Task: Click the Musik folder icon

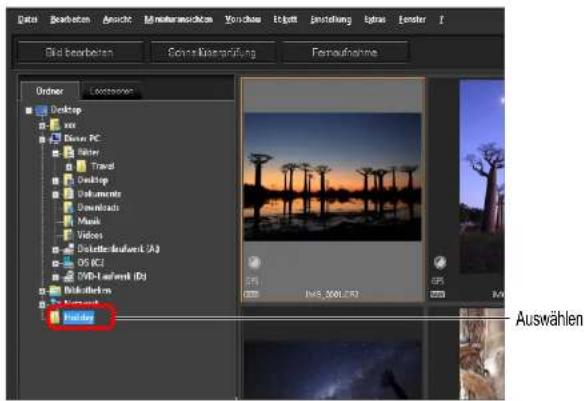Action: click(x=68, y=221)
